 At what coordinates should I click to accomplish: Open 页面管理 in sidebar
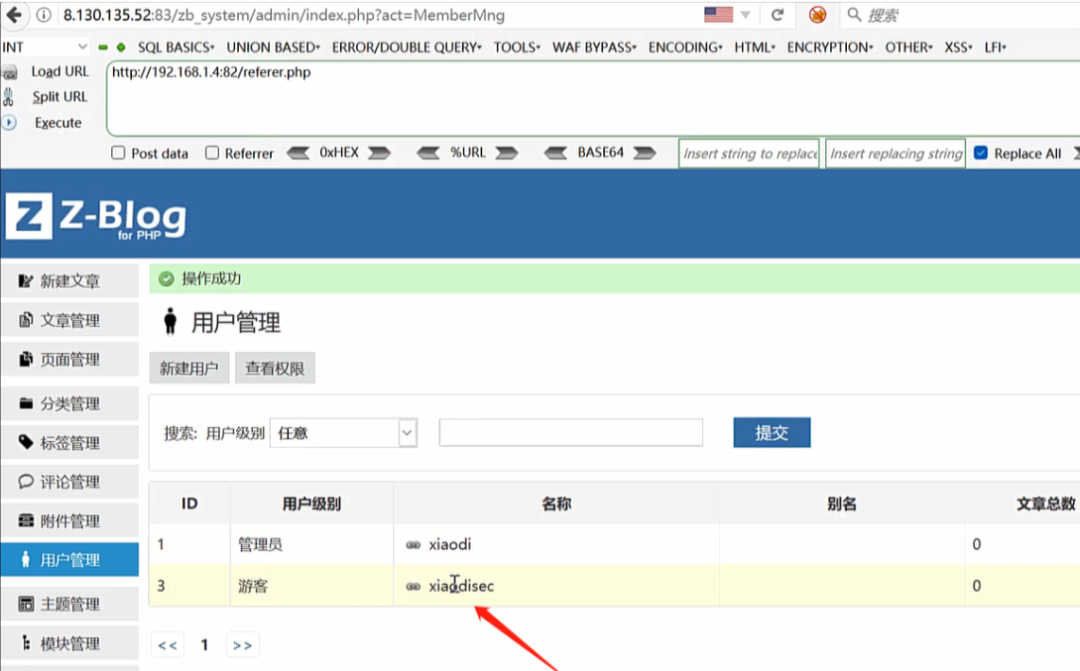click(x=70, y=360)
